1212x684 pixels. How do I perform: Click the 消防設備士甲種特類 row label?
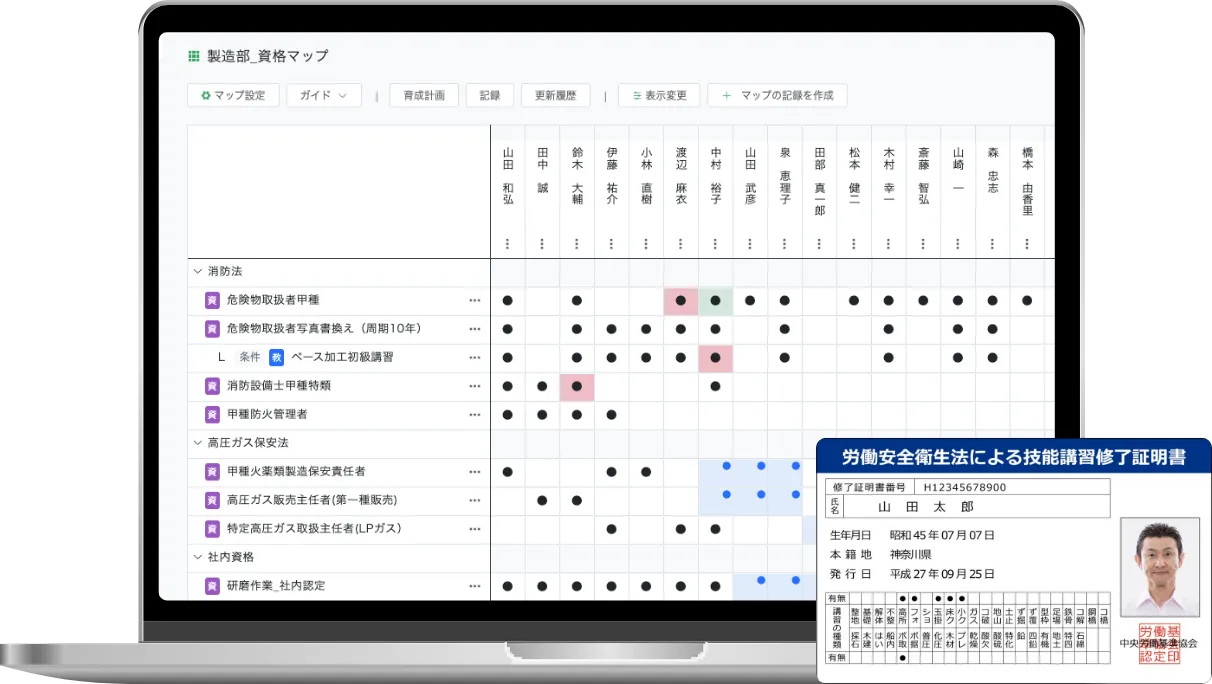click(279, 386)
